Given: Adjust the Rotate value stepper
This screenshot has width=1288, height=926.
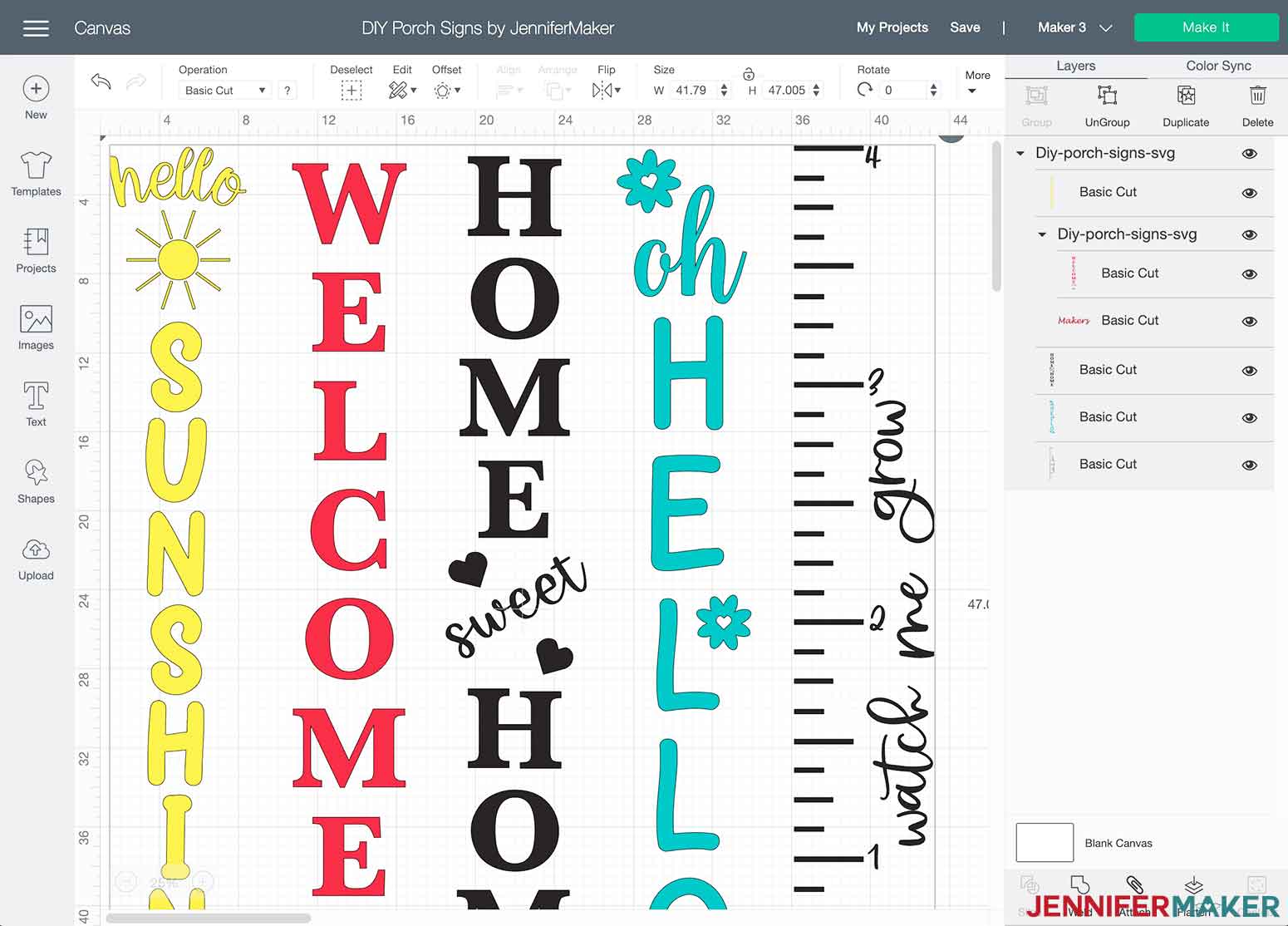Looking at the screenshot, I should [933, 90].
